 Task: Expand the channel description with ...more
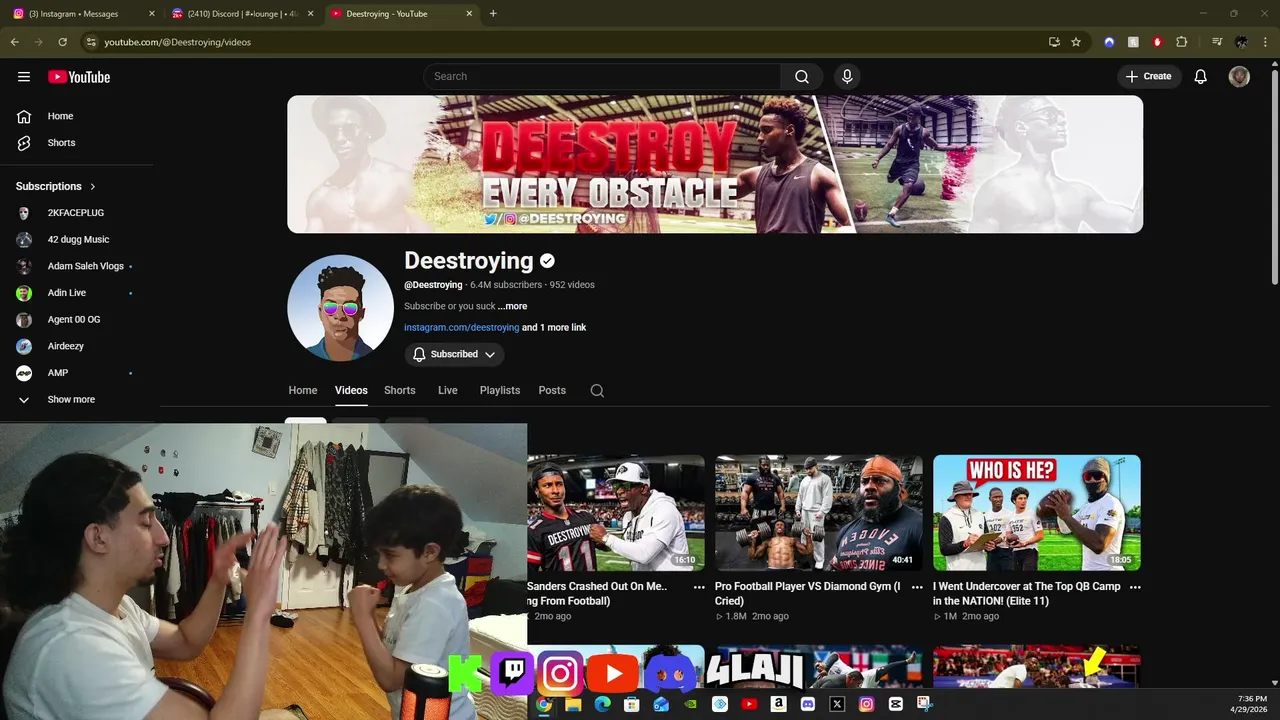512,306
